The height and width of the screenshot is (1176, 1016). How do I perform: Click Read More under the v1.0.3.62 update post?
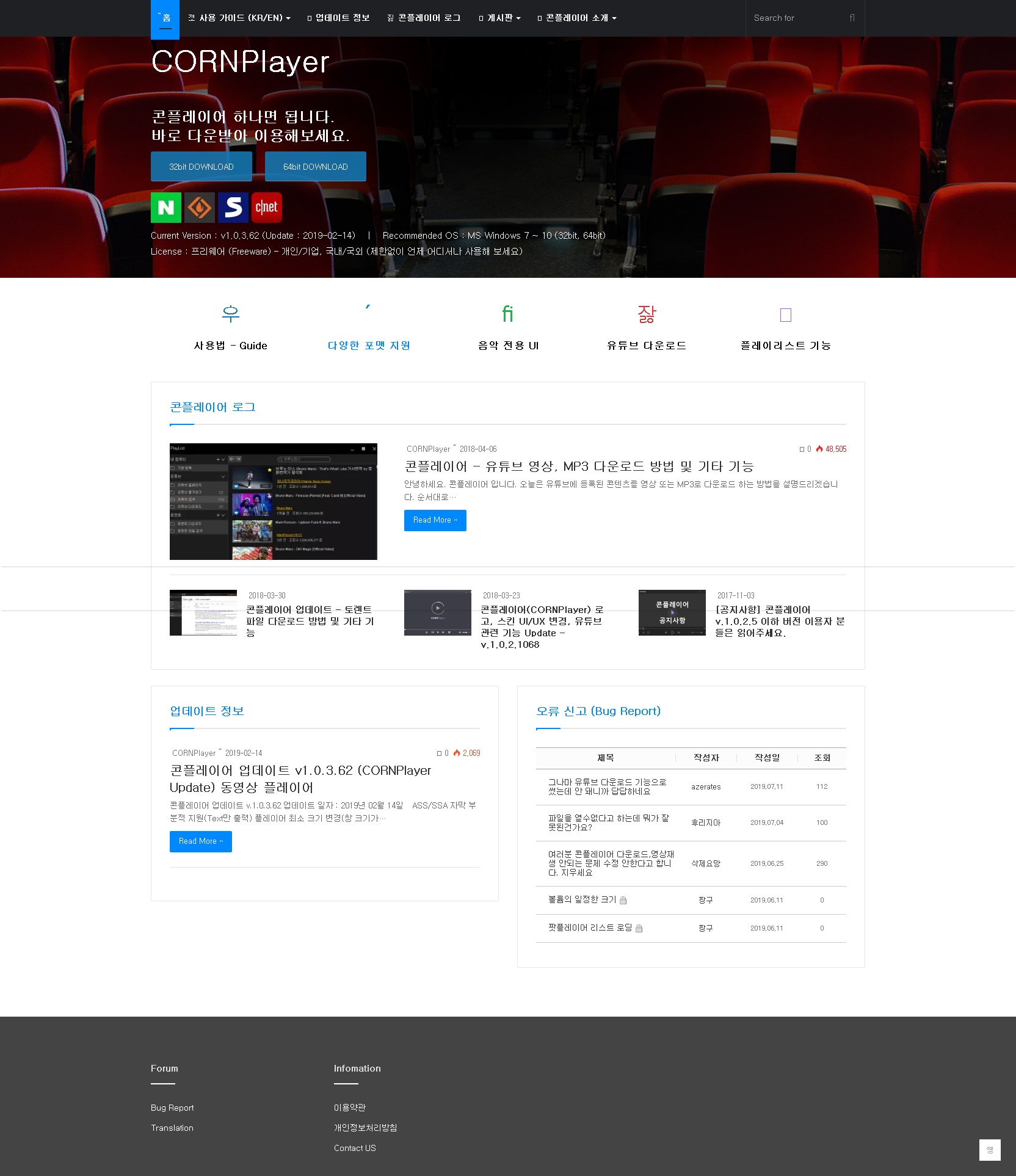[x=201, y=841]
